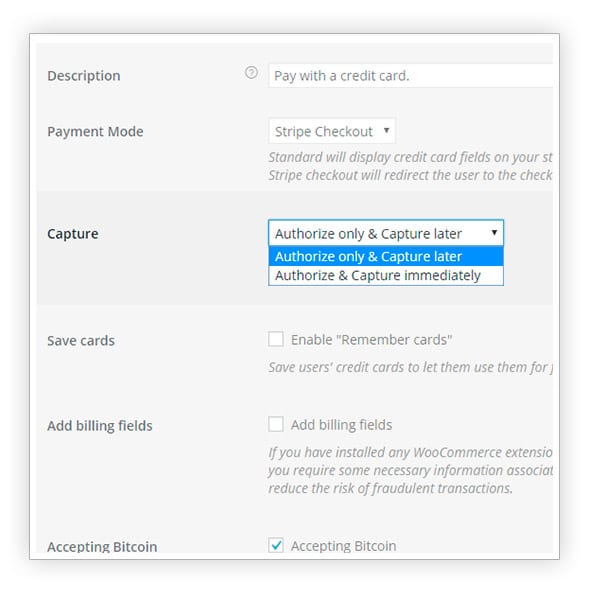Click the Description text field

pos(410,75)
